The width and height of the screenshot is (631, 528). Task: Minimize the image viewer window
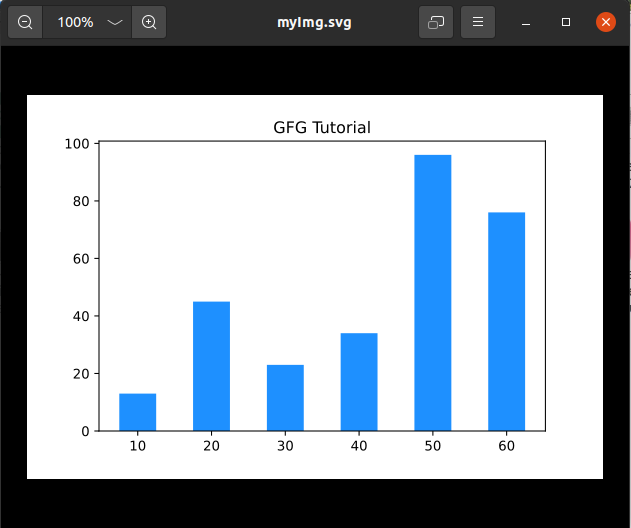(526, 23)
